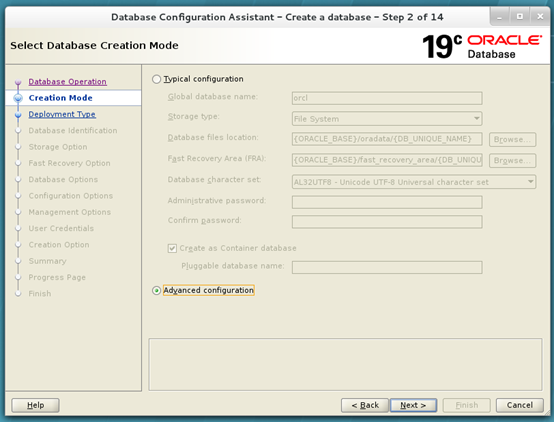The image size is (554, 422).
Task: Select Typical configuration radio button
Action: click(157, 79)
